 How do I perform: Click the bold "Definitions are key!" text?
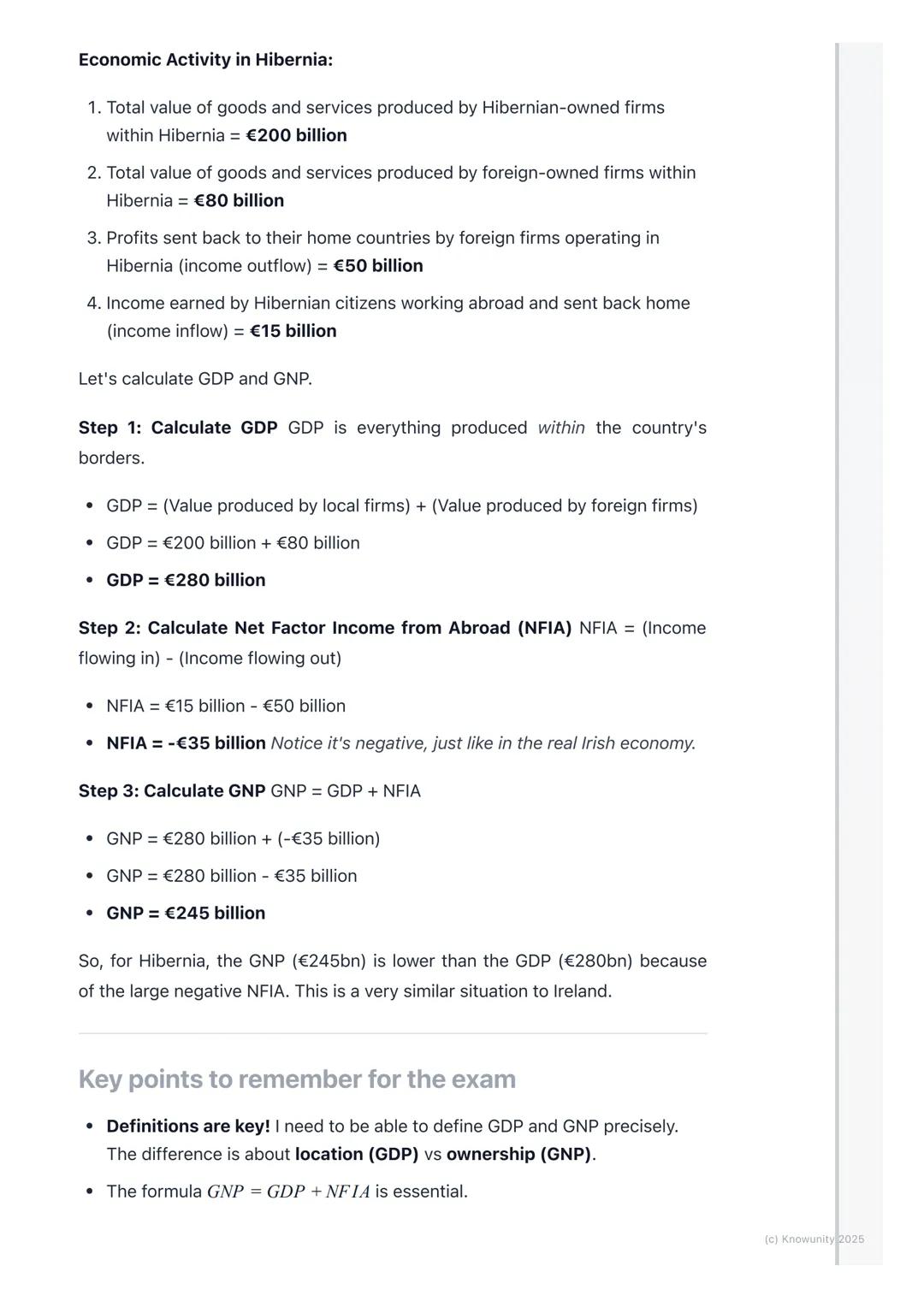coord(188,1127)
